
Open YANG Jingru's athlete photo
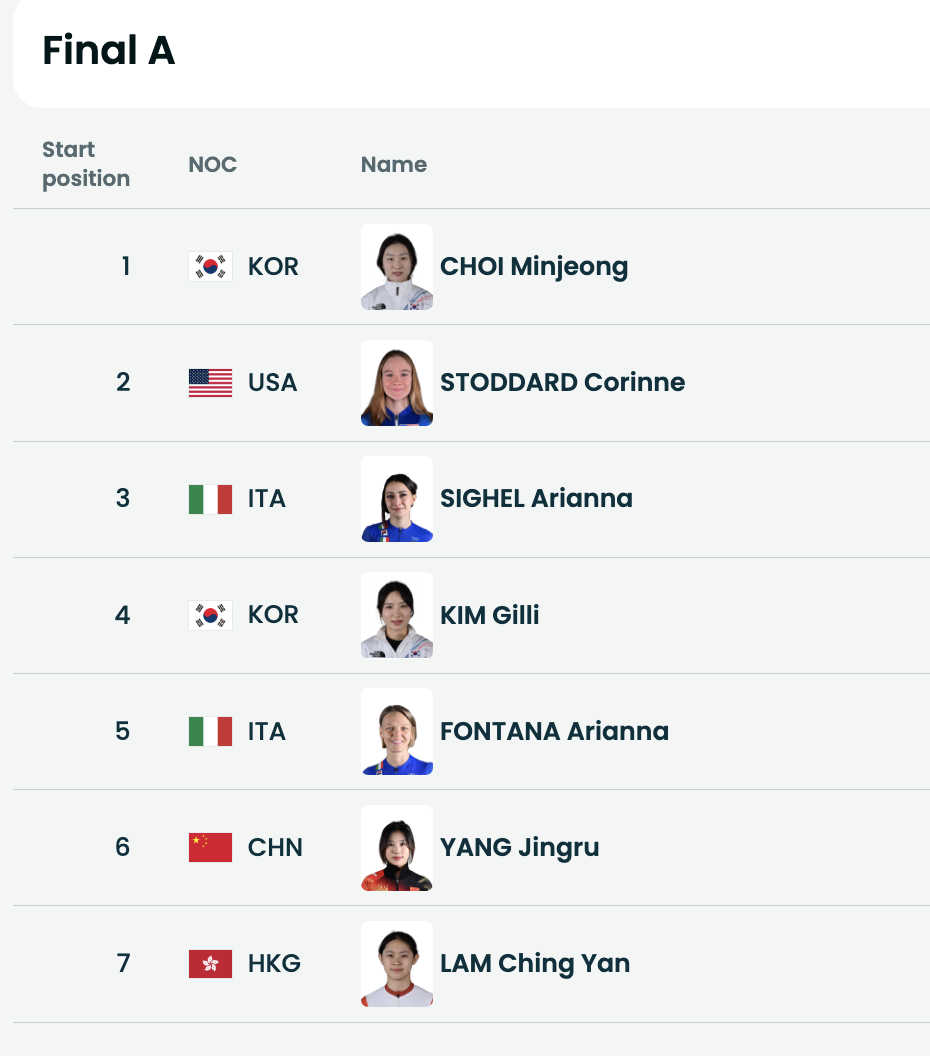[x=397, y=847]
